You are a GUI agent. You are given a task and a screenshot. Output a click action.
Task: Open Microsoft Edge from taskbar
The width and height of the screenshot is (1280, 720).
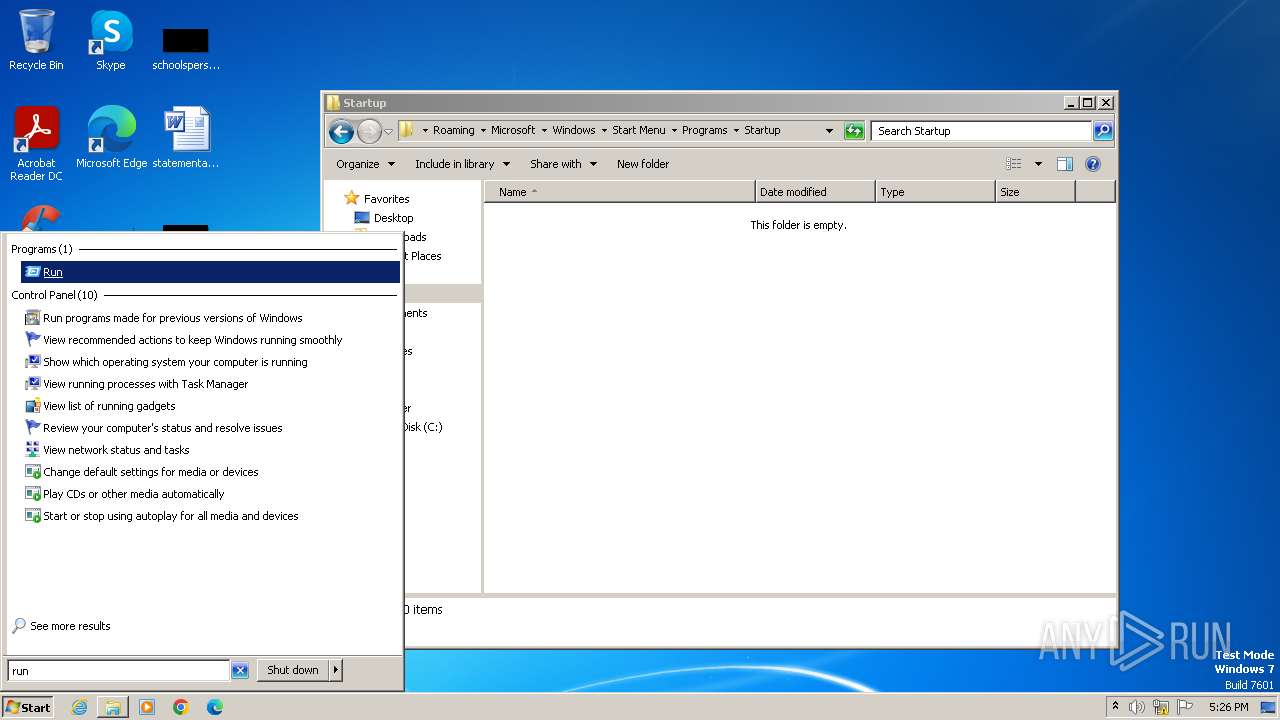[215, 707]
